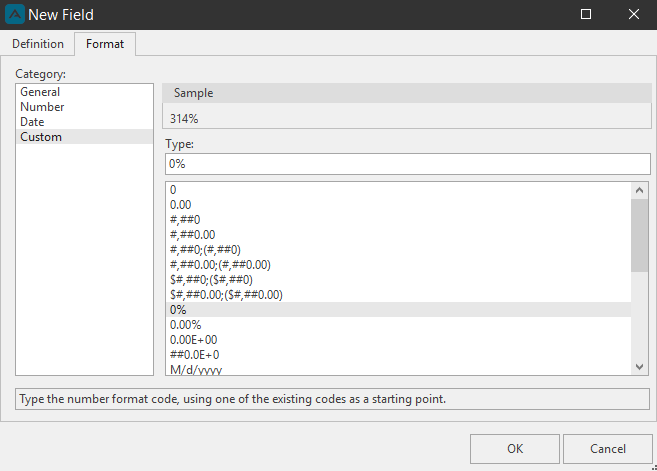Choose the Number category
This screenshot has width=657, height=471.
[84, 107]
